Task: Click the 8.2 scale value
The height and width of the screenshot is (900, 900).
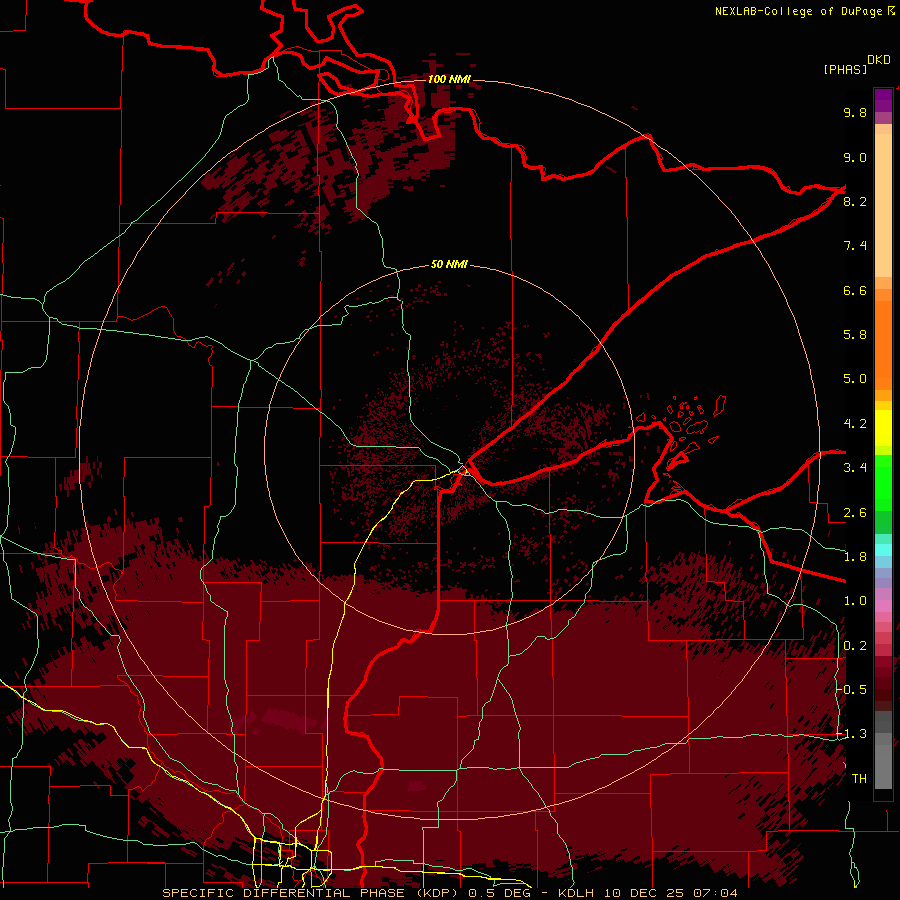Action: pos(855,201)
